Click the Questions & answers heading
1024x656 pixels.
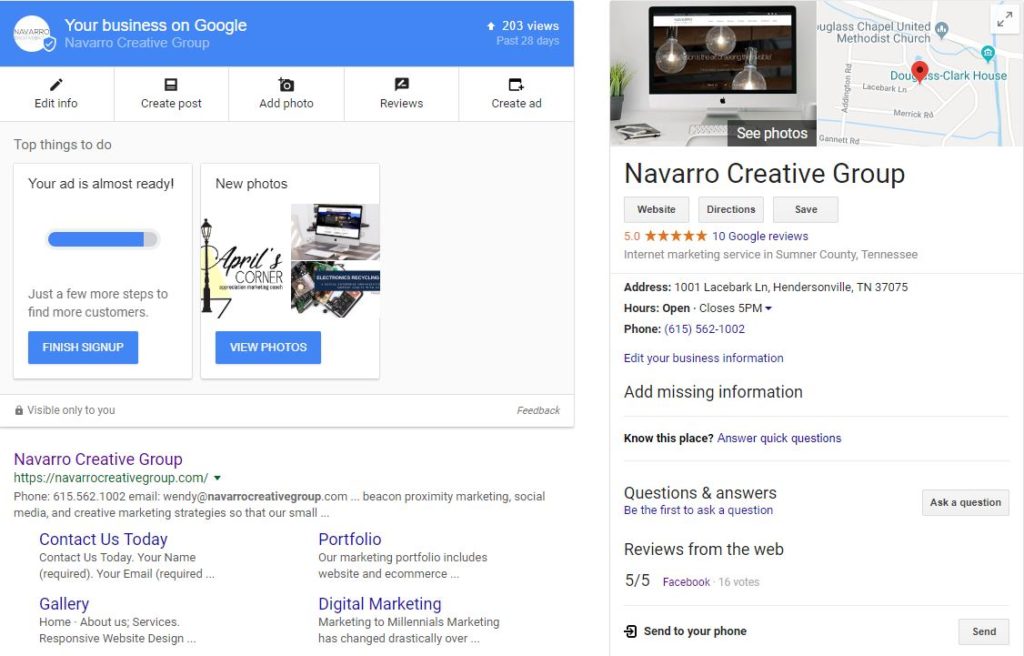coord(700,493)
